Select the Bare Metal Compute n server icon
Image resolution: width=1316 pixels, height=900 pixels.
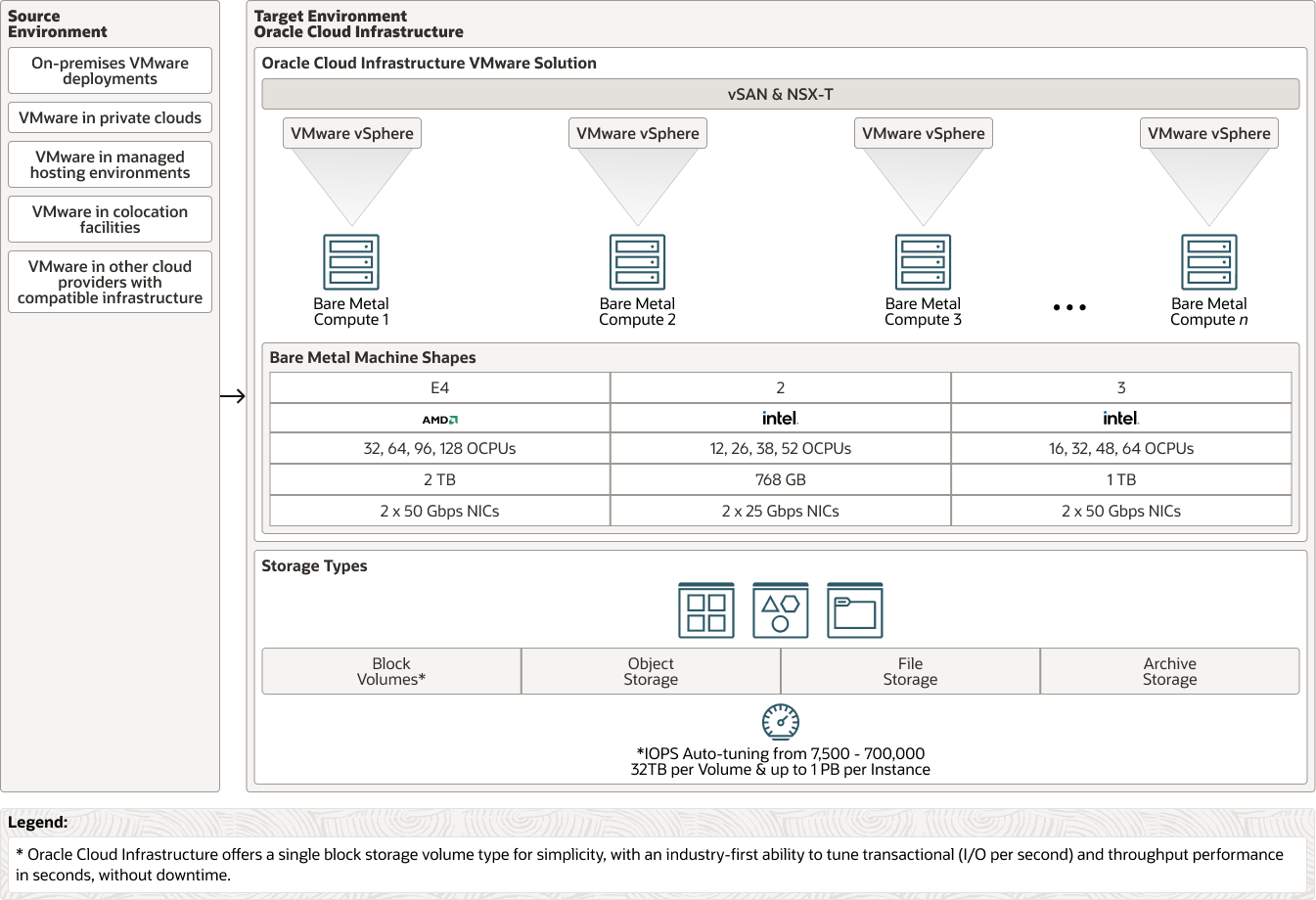point(1208,262)
